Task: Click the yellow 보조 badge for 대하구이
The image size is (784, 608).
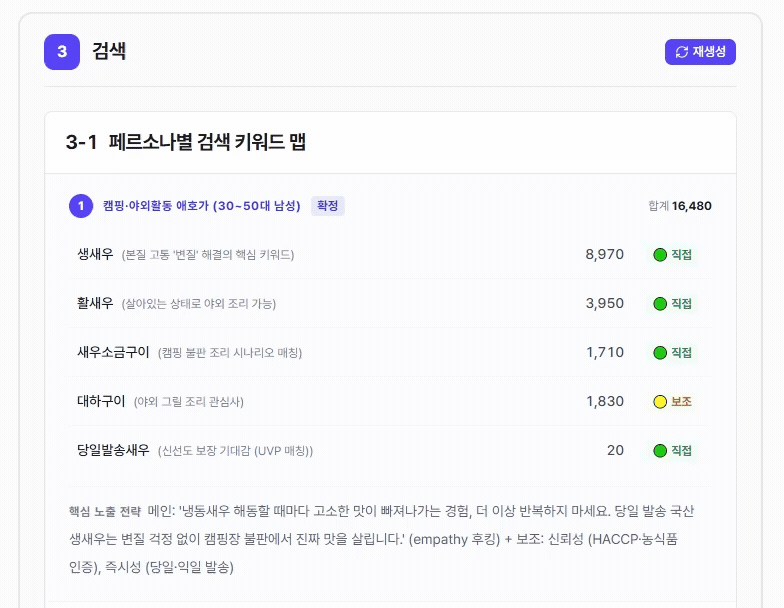Action: [672, 402]
